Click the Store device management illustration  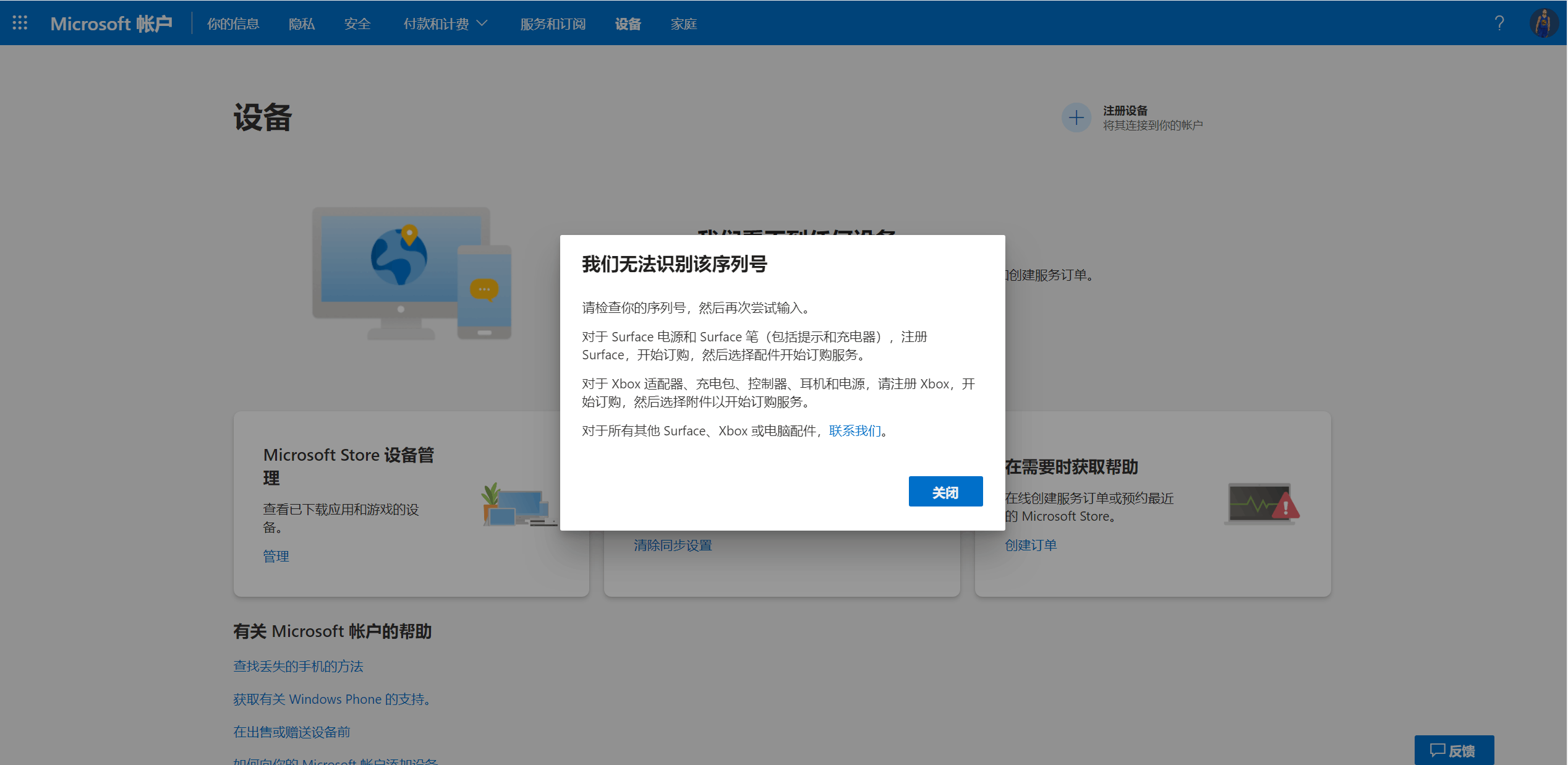coord(518,504)
